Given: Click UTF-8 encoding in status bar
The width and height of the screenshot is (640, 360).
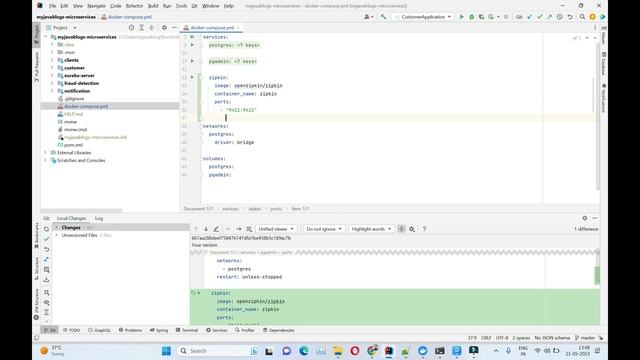Looking at the screenshot, I should [x=502, y=338].
